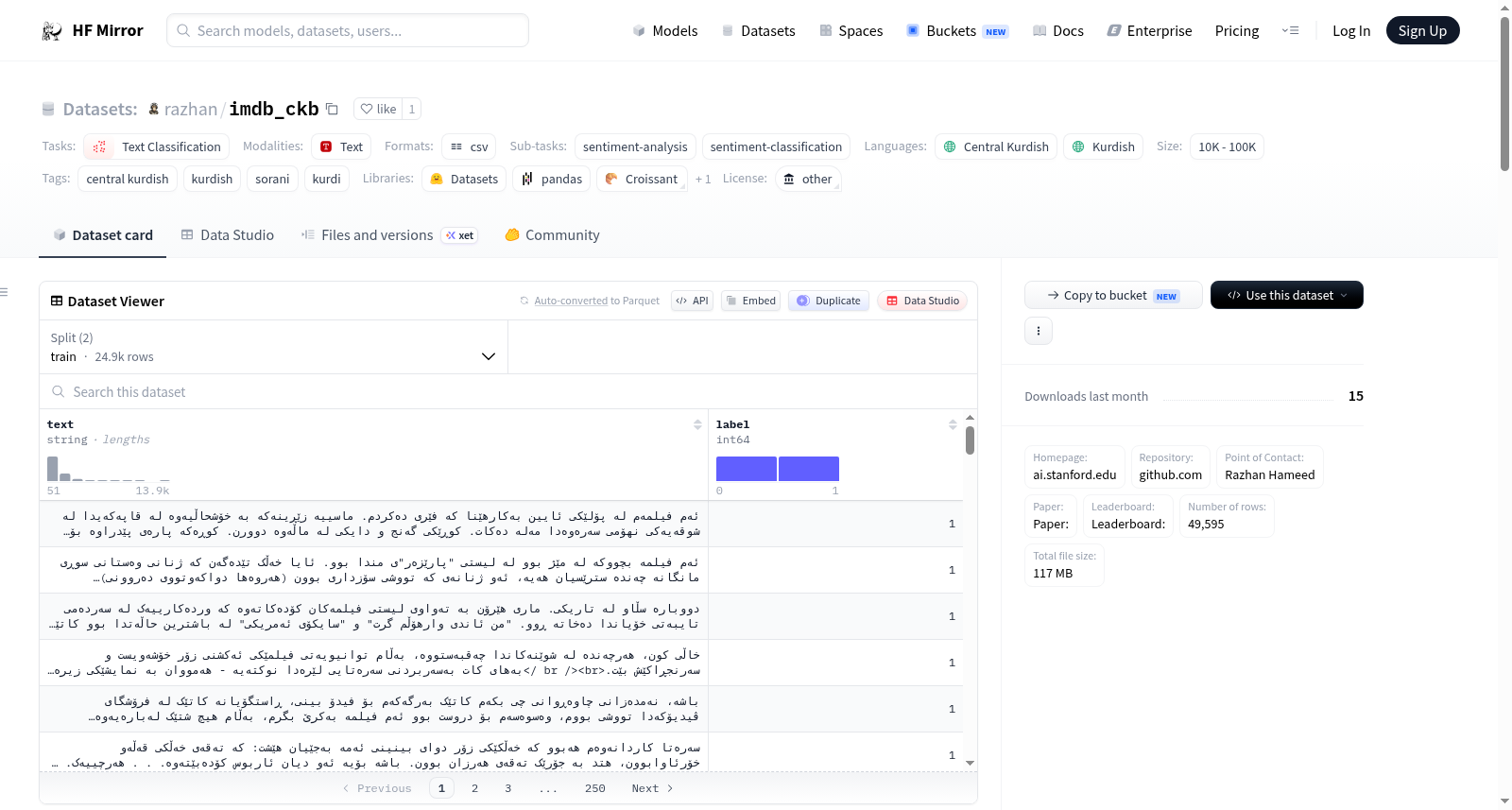Screen dimensions: 1512x810
Task: Open the expanded navigation menu icon
Action: [x=1290, y=31]
